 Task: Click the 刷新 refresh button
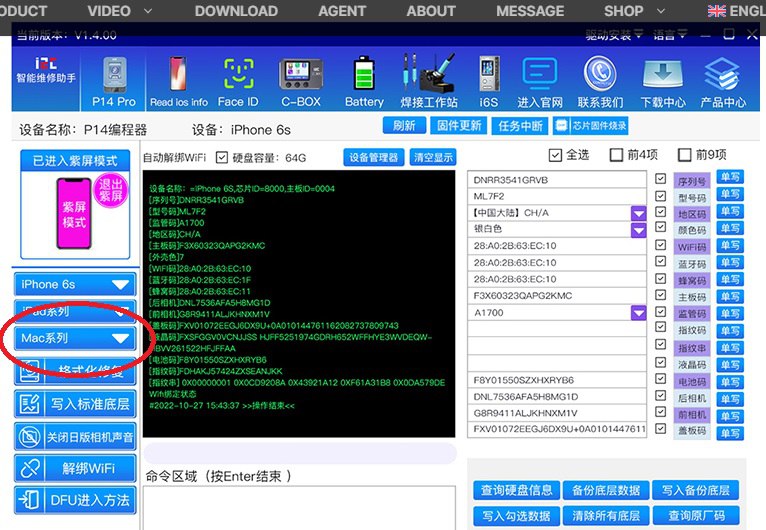[404, 126]
